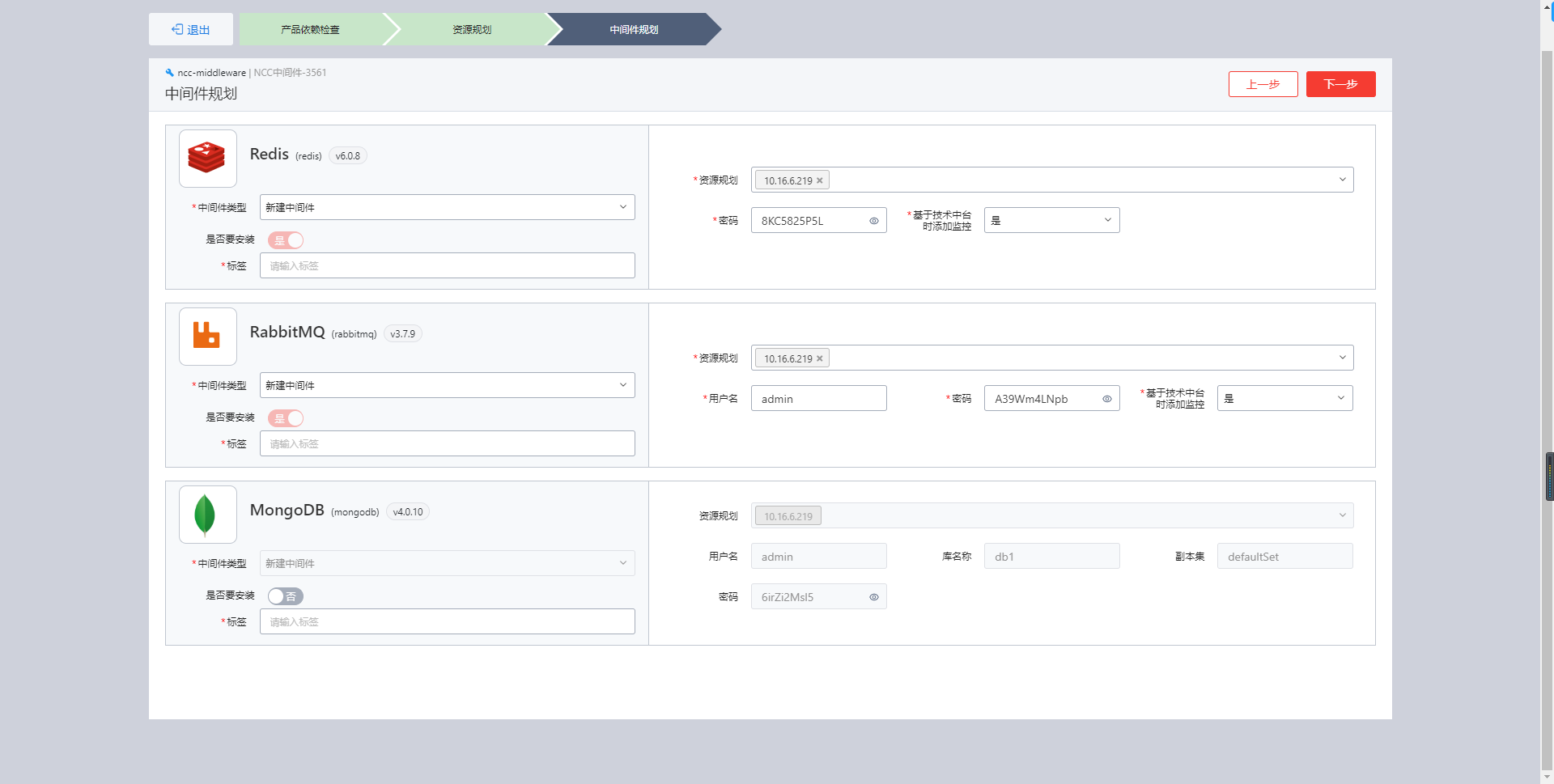Click RabbitMQ version badge v3.7.9
The width and height of the screenshot is (1554, 784).
click(x=402, y=333)
